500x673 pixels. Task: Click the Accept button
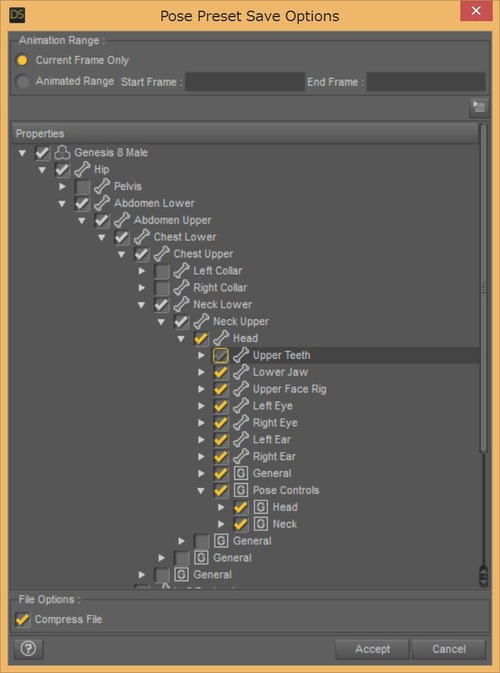tap(372, 649)
